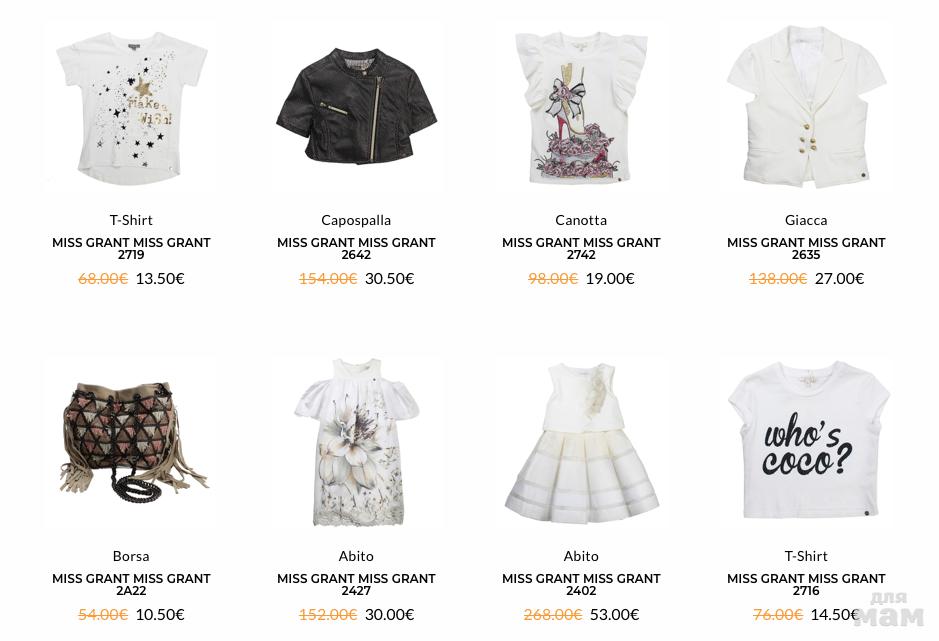
Task: Open the fringed Borsa bag image
Action: [x=131, y=442]
